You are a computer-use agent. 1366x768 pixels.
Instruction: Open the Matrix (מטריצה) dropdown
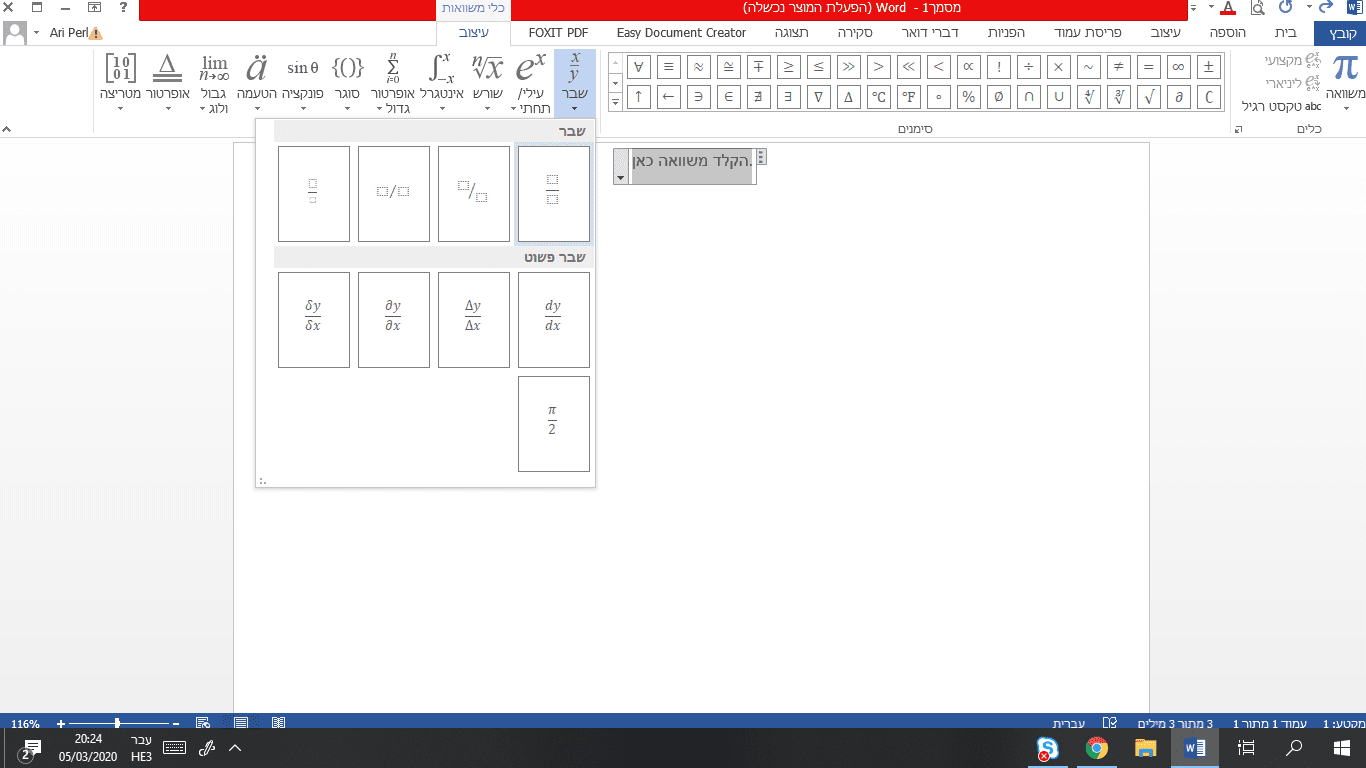point(120,83)
